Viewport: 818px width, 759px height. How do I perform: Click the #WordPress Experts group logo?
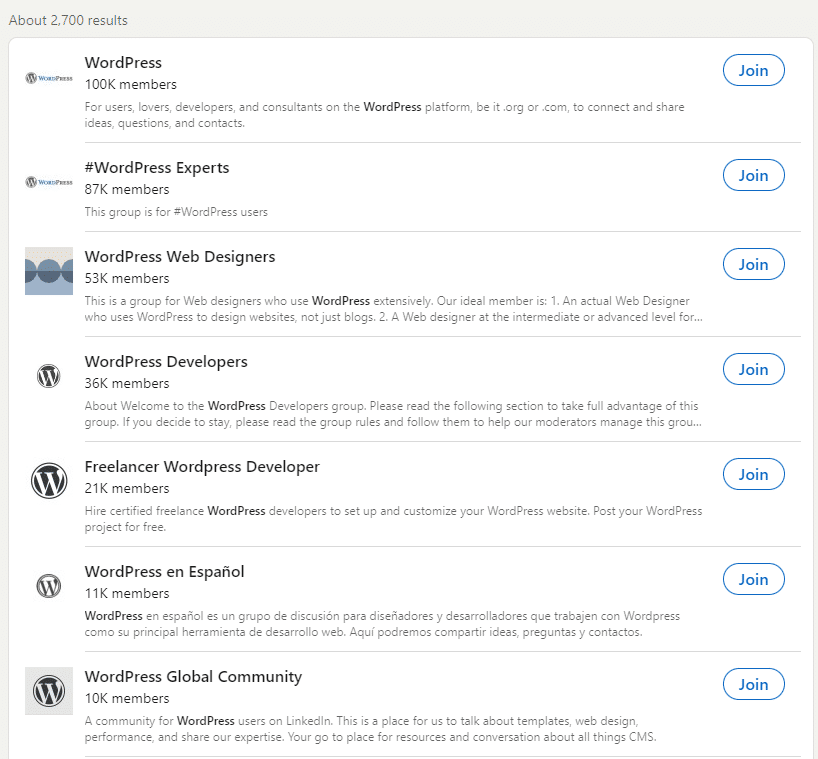[x=49, y=182]
